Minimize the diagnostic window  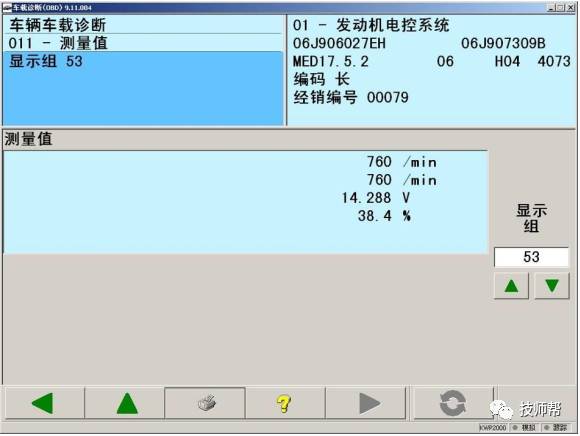[x=551, y=7]
